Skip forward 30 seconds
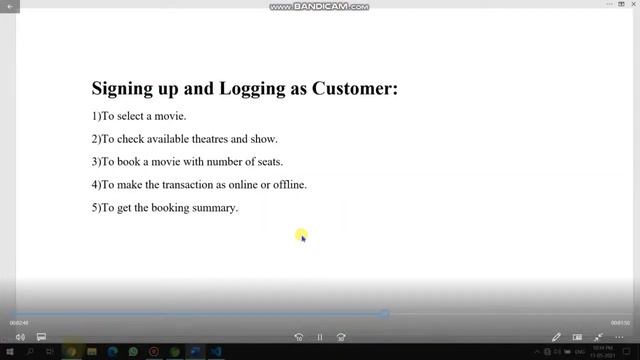The width and height of the screenshot is (640, 360). [341, 337]
